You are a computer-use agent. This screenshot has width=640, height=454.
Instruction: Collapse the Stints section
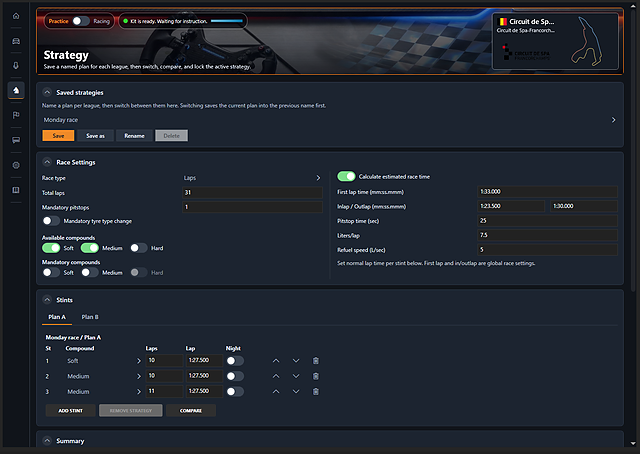coord(47,300)
